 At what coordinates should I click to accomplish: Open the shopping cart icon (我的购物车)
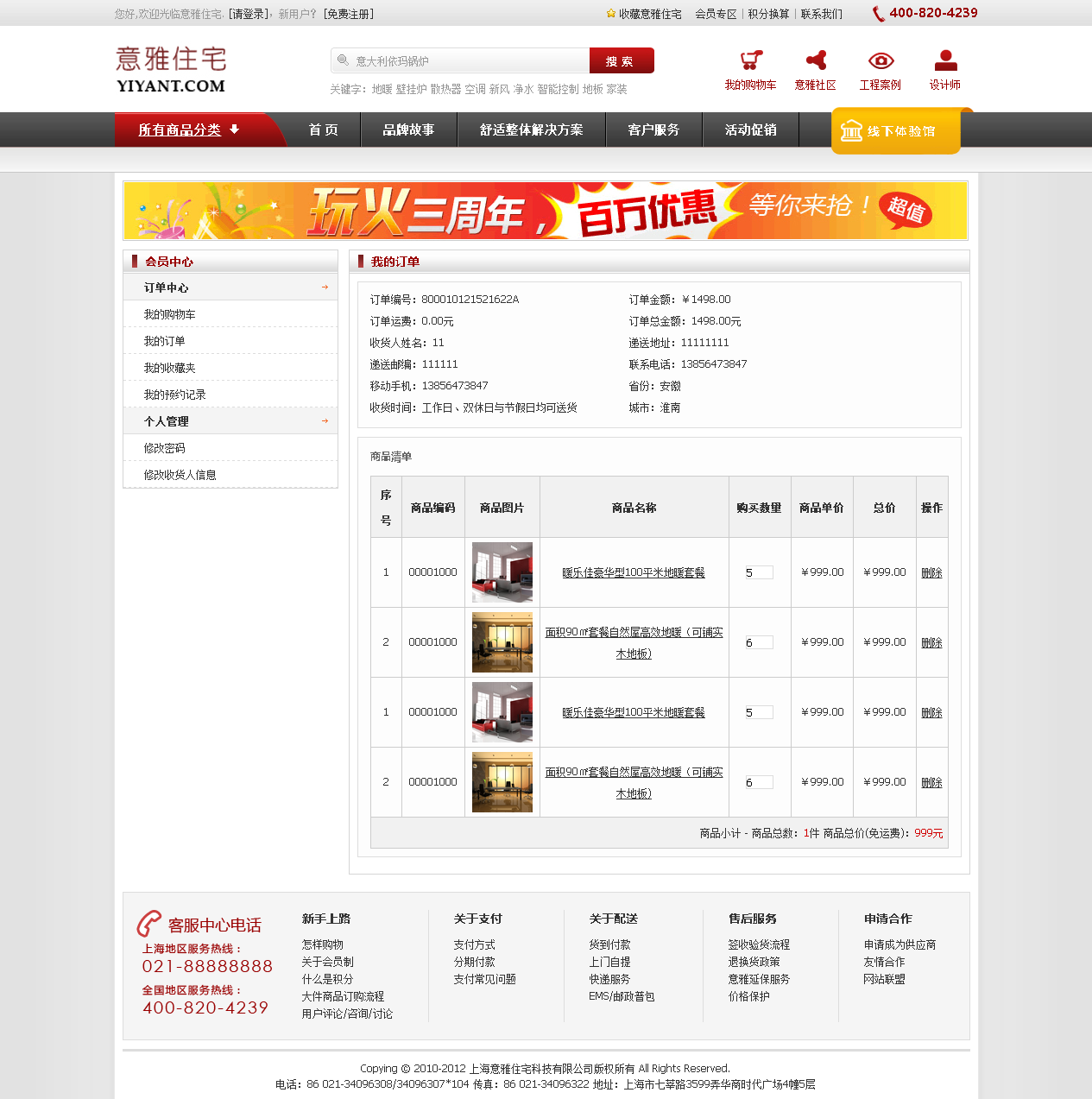click(750, 61)
